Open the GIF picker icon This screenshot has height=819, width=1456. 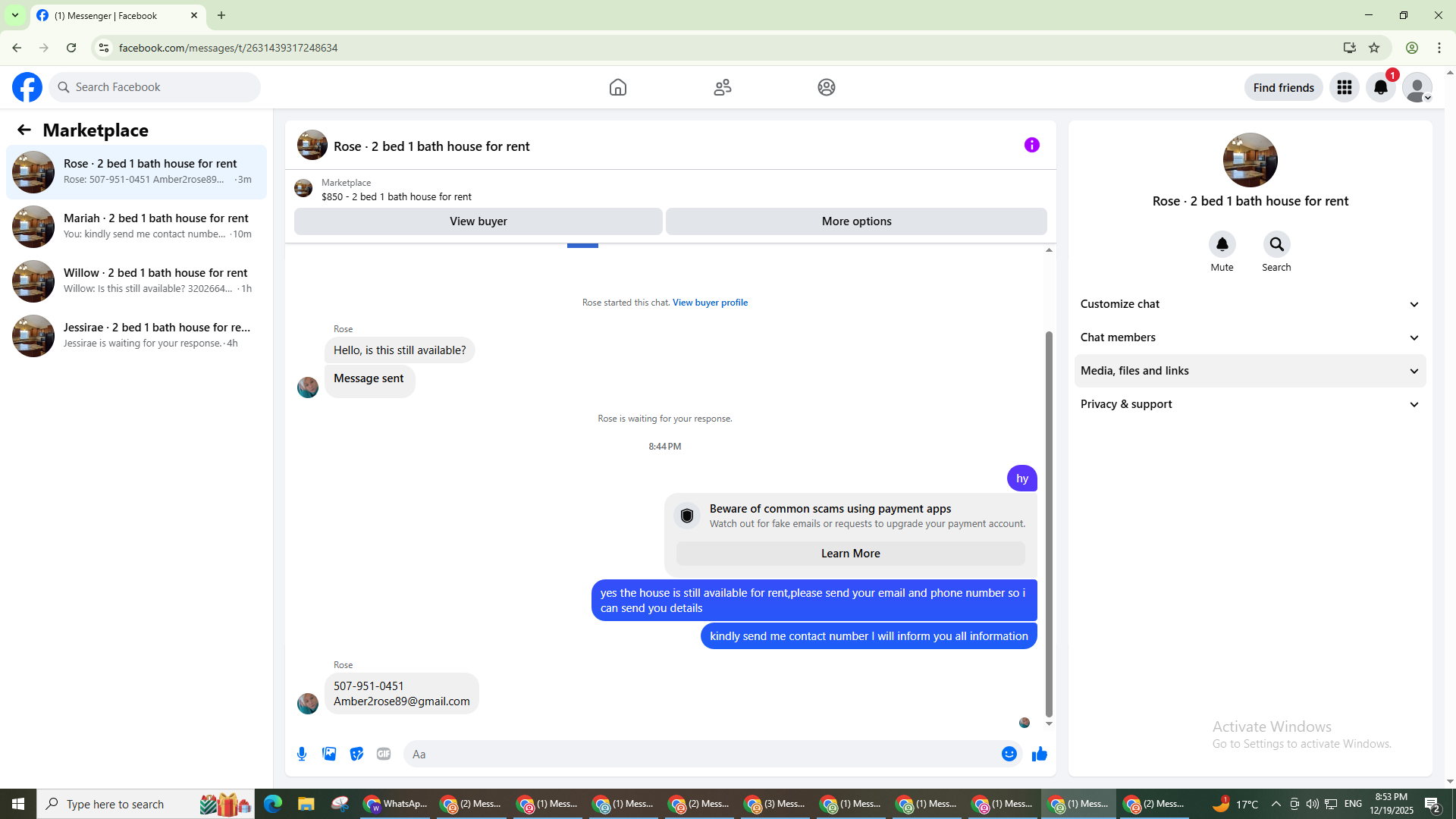click(384, 754)
